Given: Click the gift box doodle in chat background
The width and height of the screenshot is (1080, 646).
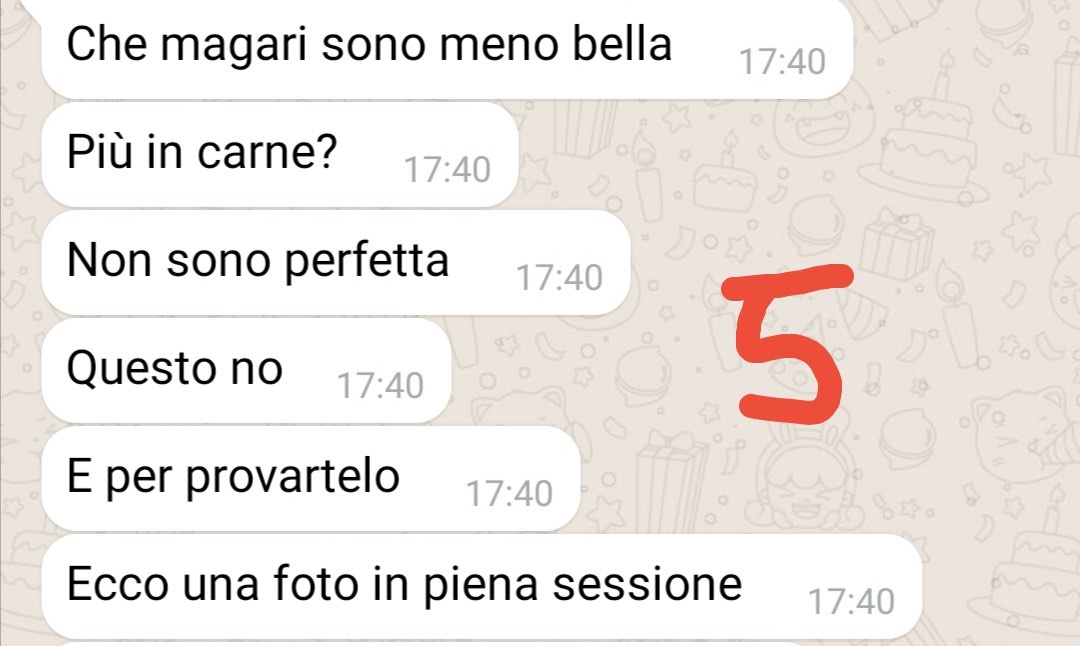Looking at the screenshot, I should pyautogui.click(x=896, y=244).
